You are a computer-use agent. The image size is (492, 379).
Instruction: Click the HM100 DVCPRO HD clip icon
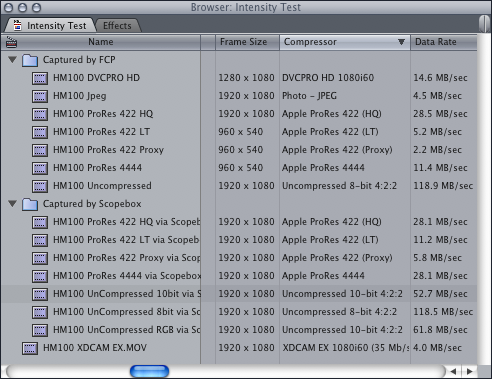point(40,78)
